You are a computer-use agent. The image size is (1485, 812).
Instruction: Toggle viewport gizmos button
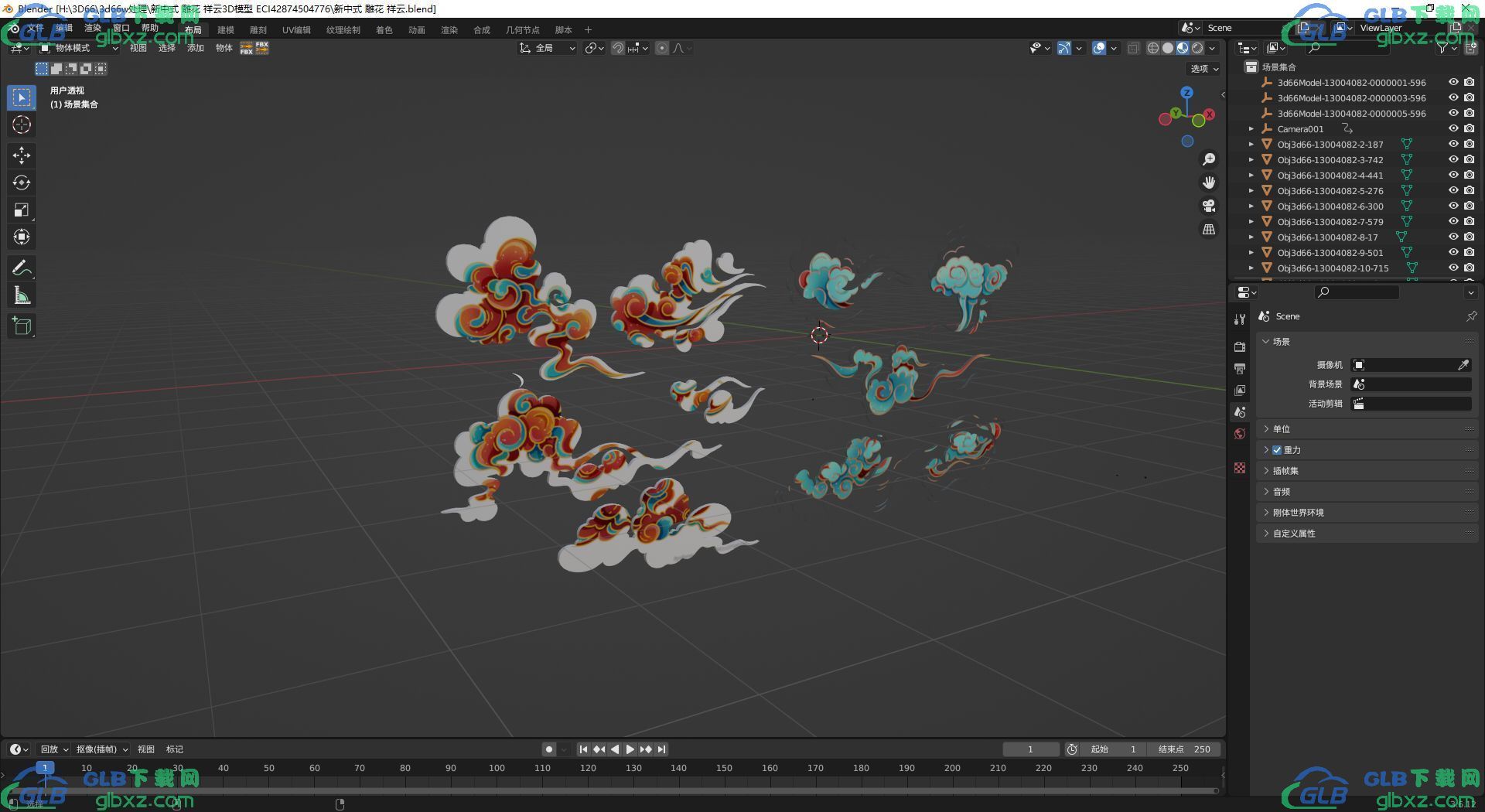click(1064, 48)
